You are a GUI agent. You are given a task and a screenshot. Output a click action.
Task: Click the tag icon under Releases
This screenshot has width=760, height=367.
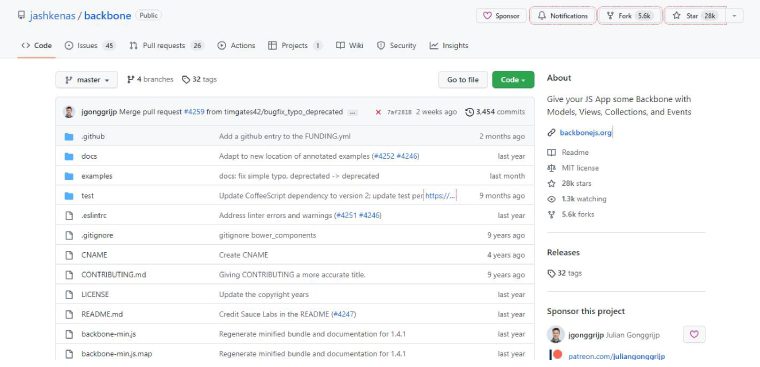(551, 273)
